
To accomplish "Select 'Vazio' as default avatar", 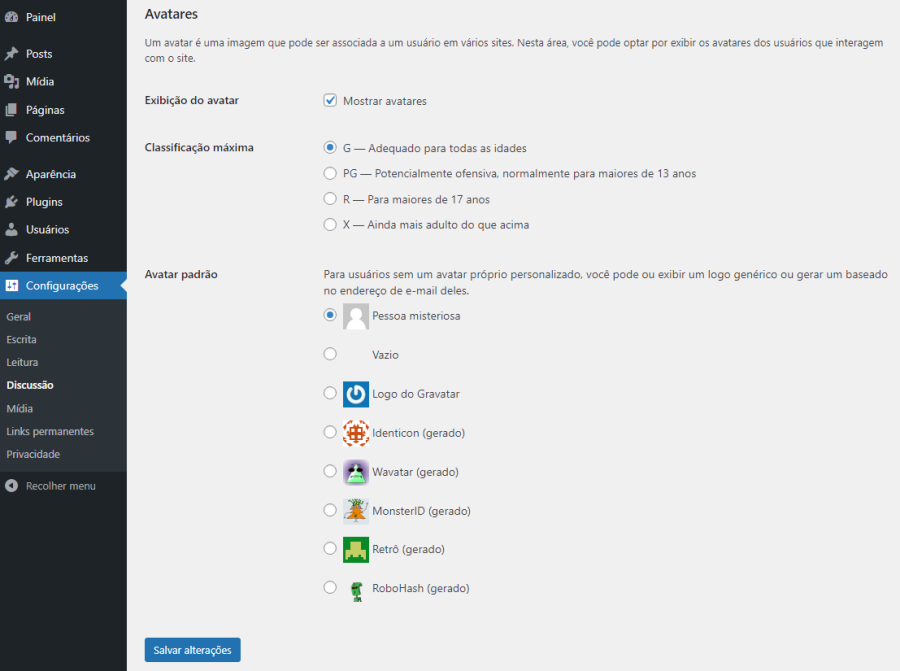I will coord(330,353).
